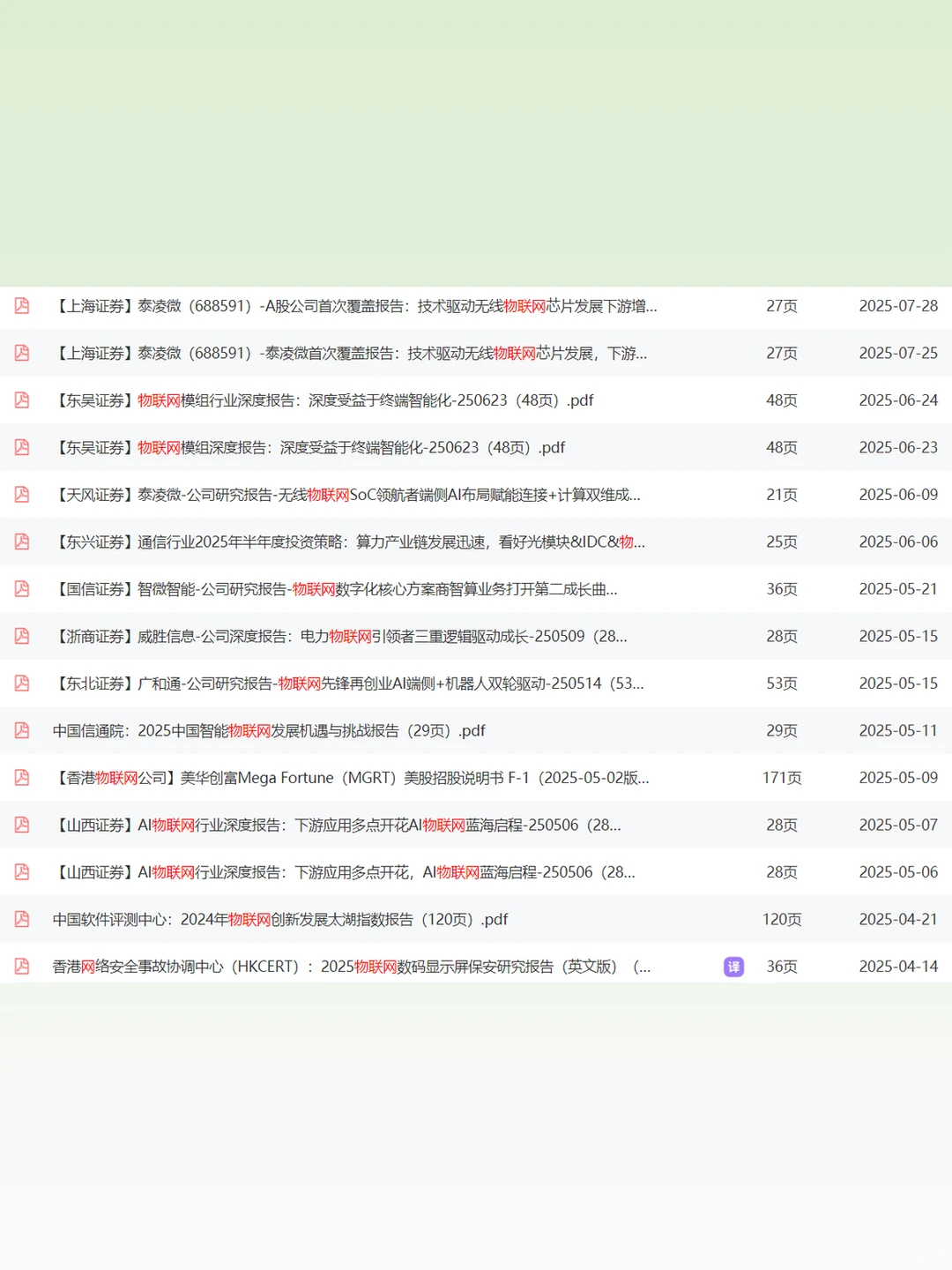
Task: Open 东兴证券 通信行业2025年半年度投资策略
Action: click(349, 542)
